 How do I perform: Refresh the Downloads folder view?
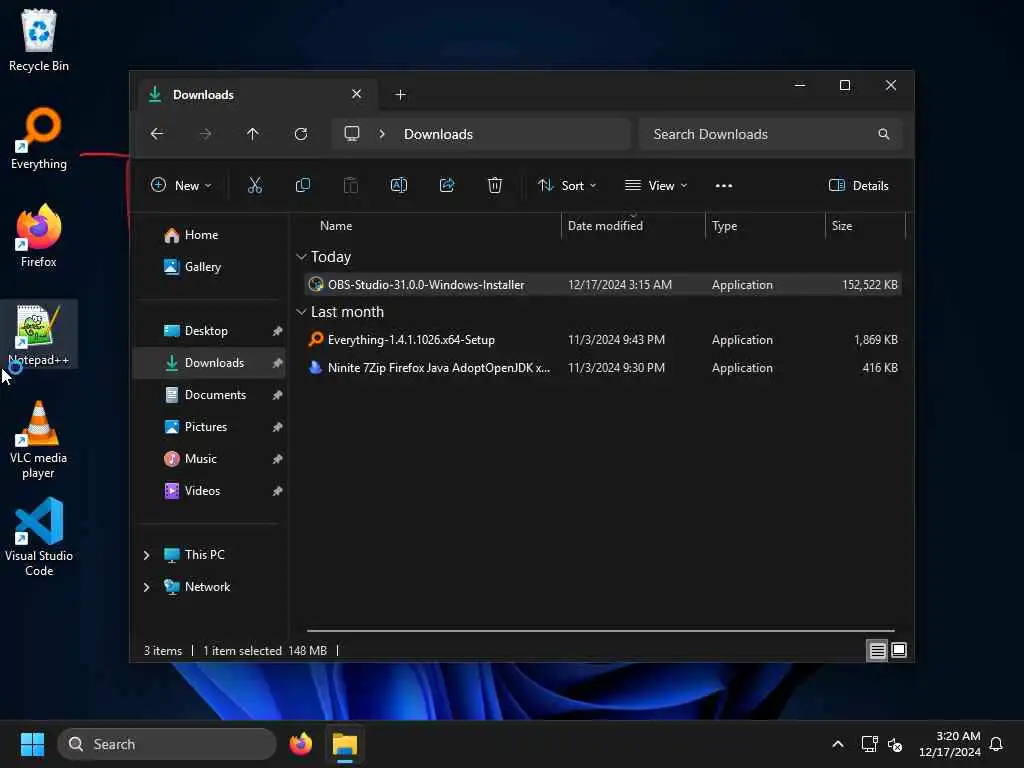click(x=301, y=134)
